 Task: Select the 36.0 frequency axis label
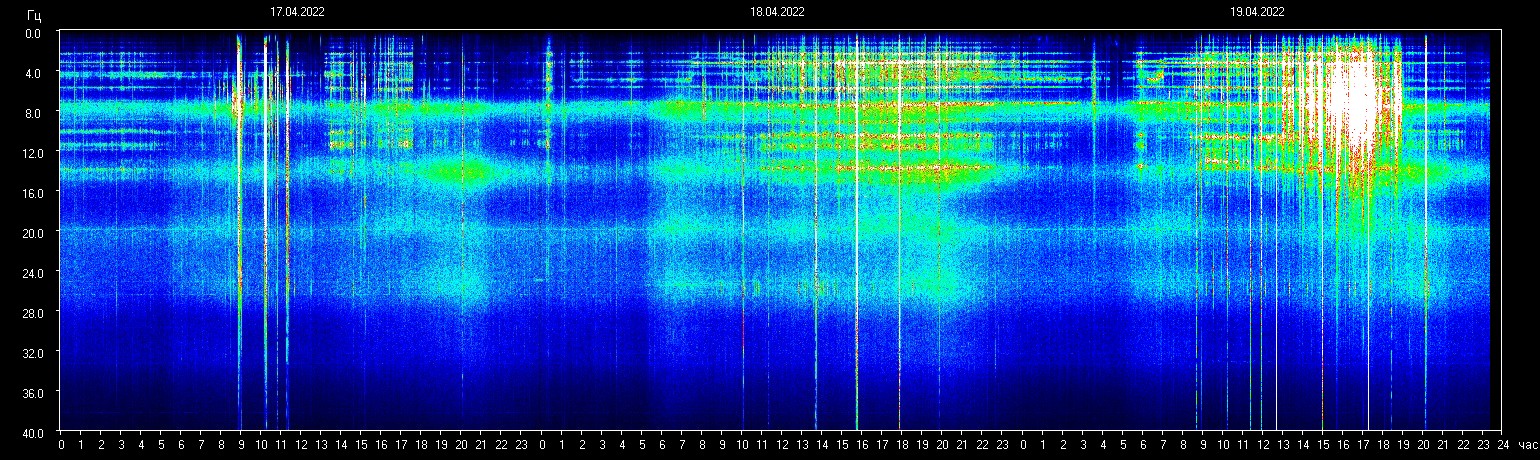(x=34, y=393)
